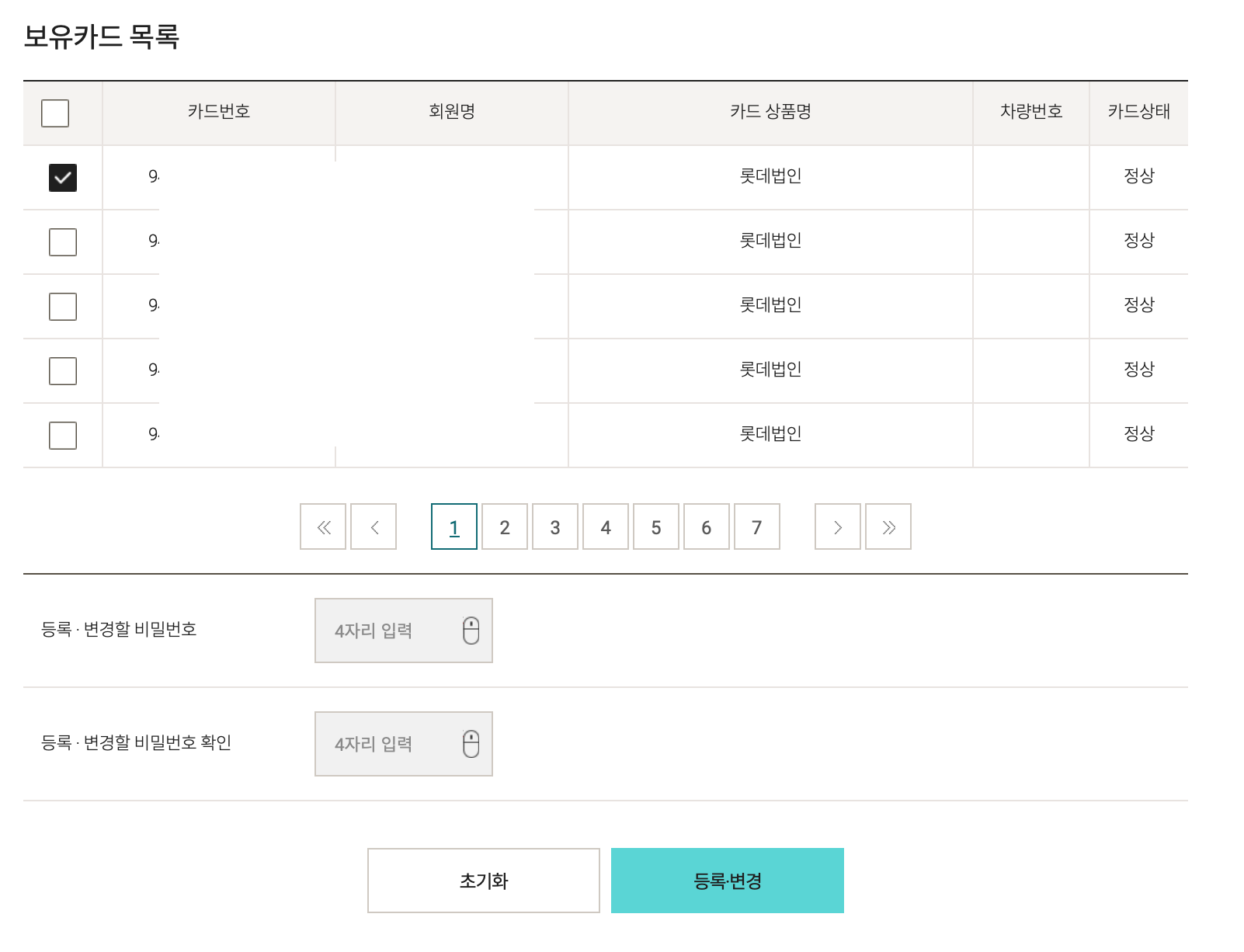Toggle select-all checkbox in table header
Screen dimensions: 1244x952
click(x=55, y=113)
